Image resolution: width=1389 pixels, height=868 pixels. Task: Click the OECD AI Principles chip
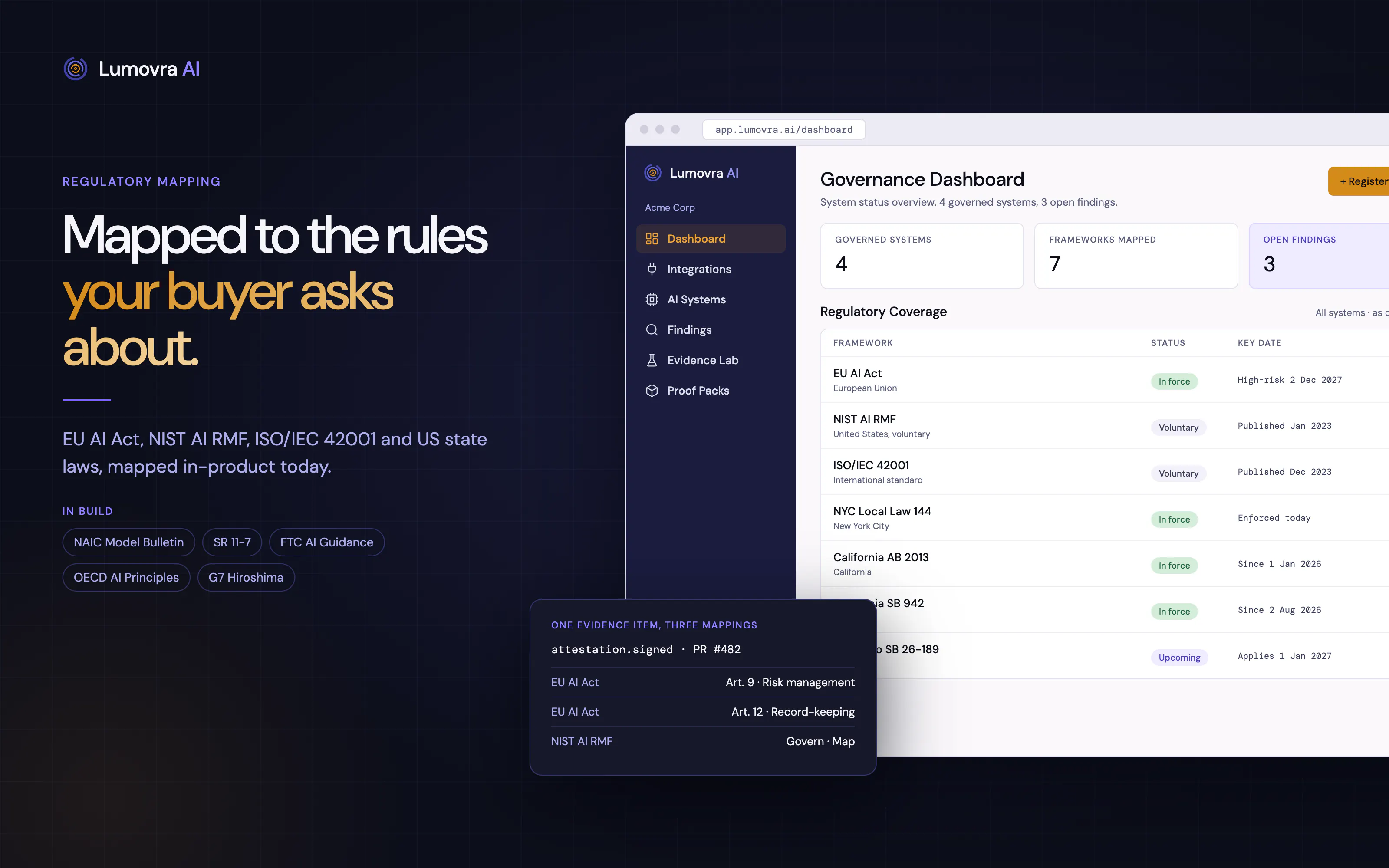click(126, 578)
